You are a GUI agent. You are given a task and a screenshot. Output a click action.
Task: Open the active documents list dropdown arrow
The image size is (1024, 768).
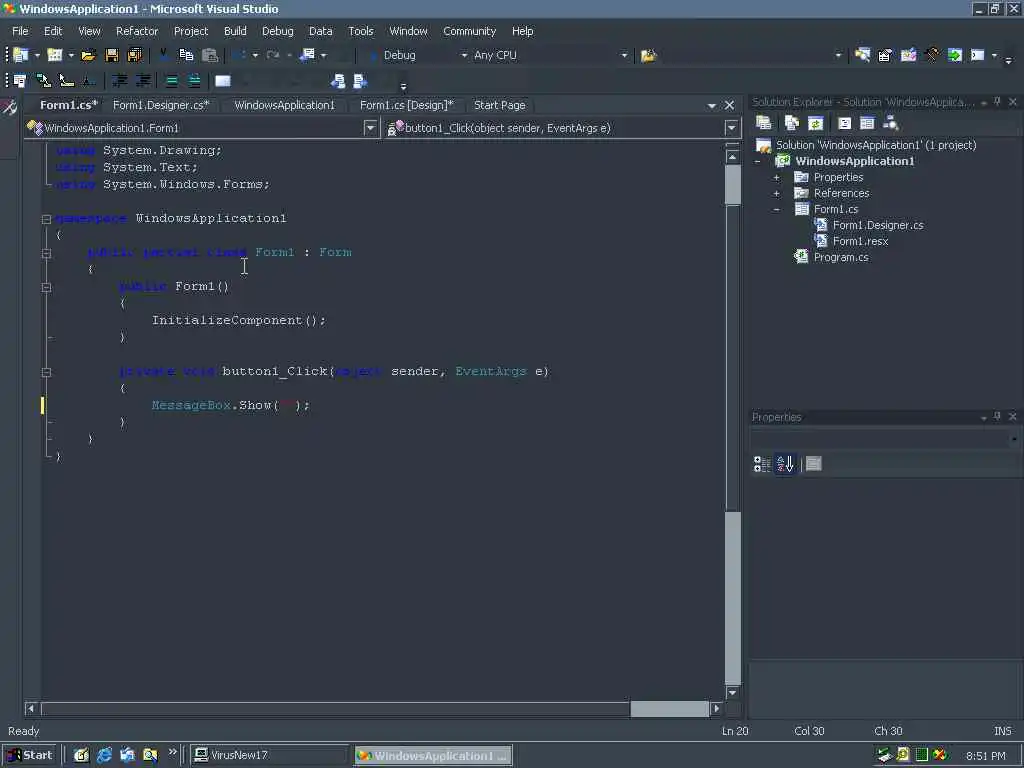(x=712, y=105)
